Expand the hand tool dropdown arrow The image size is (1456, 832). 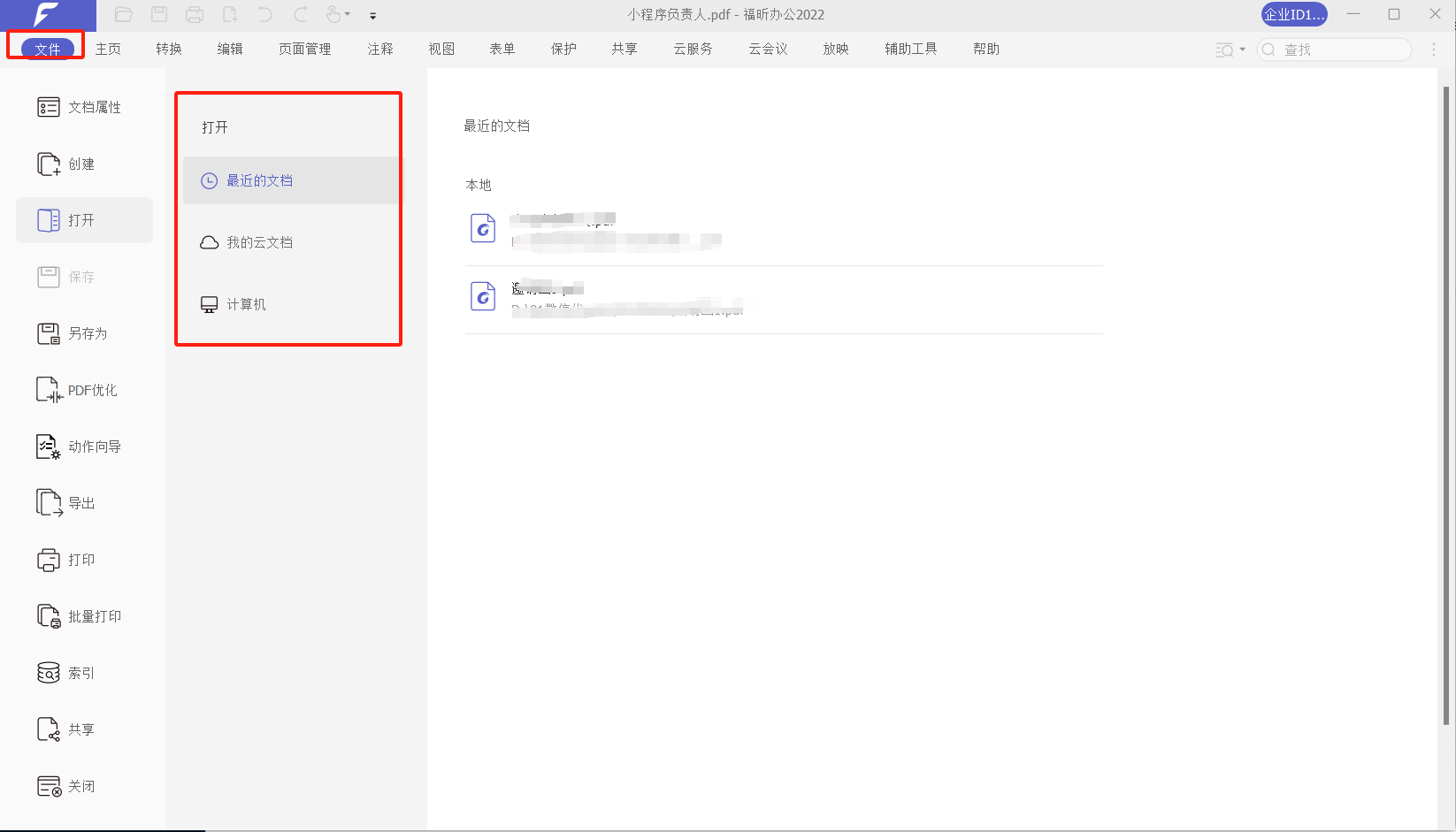point(348,14)
